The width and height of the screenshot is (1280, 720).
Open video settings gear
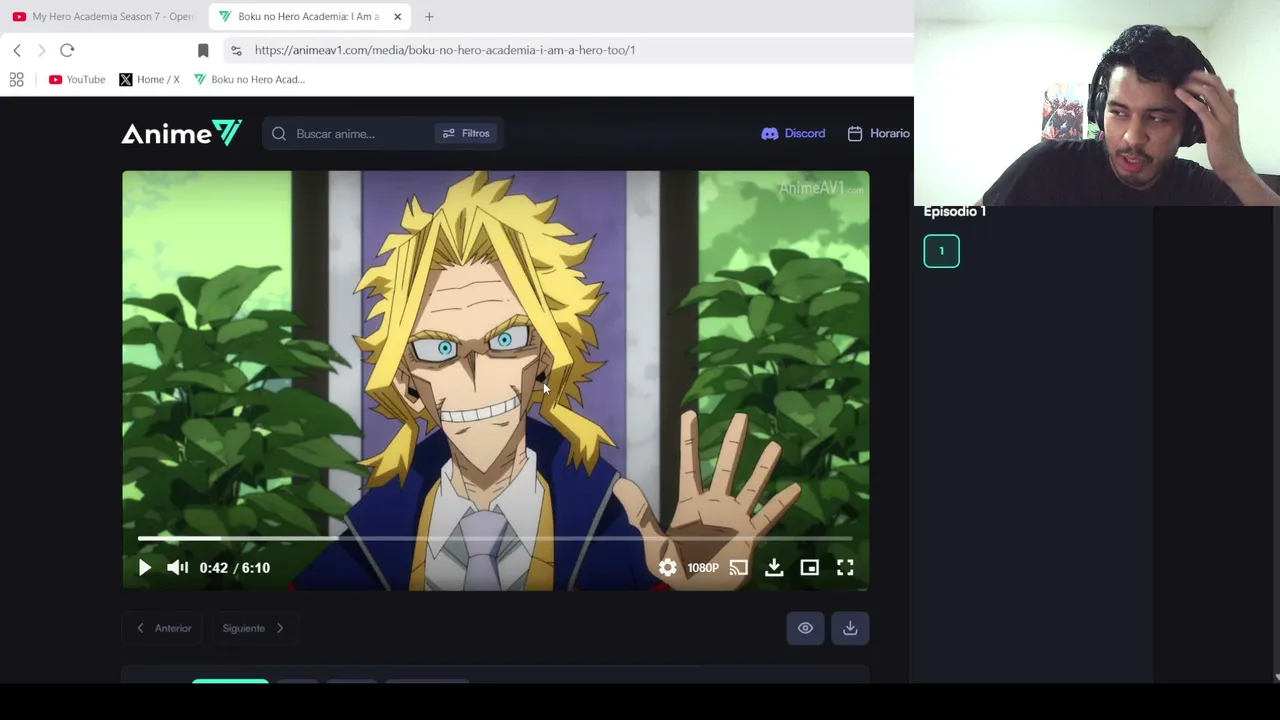(x=667, y=567)
